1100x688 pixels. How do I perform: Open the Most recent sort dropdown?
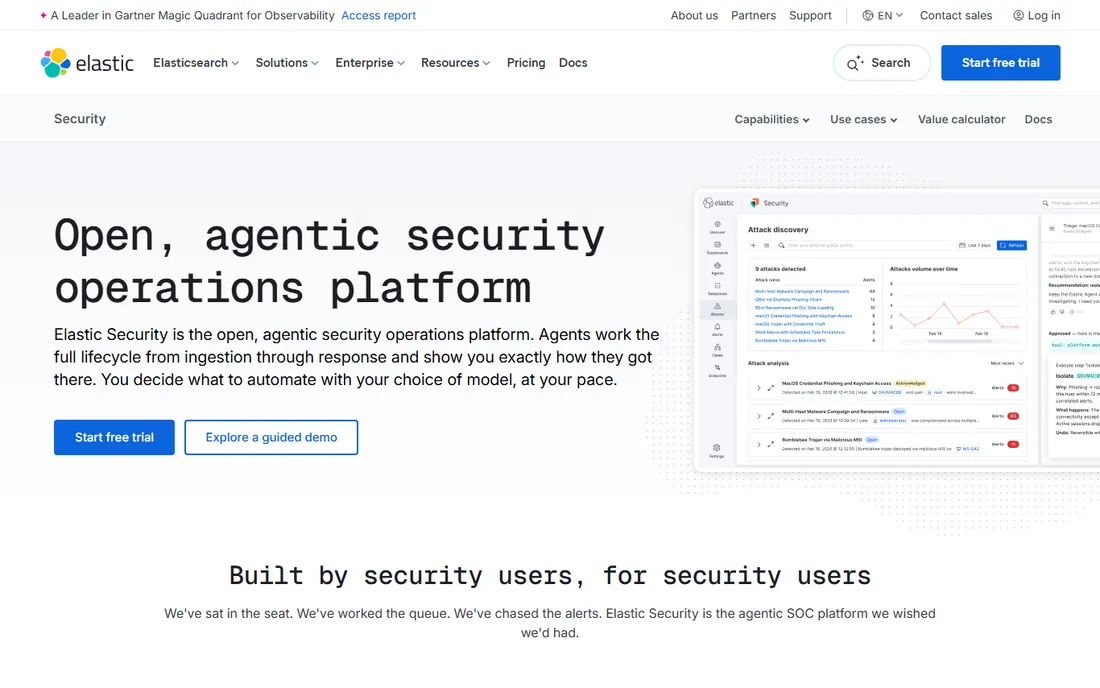[x=1007, y=363]
